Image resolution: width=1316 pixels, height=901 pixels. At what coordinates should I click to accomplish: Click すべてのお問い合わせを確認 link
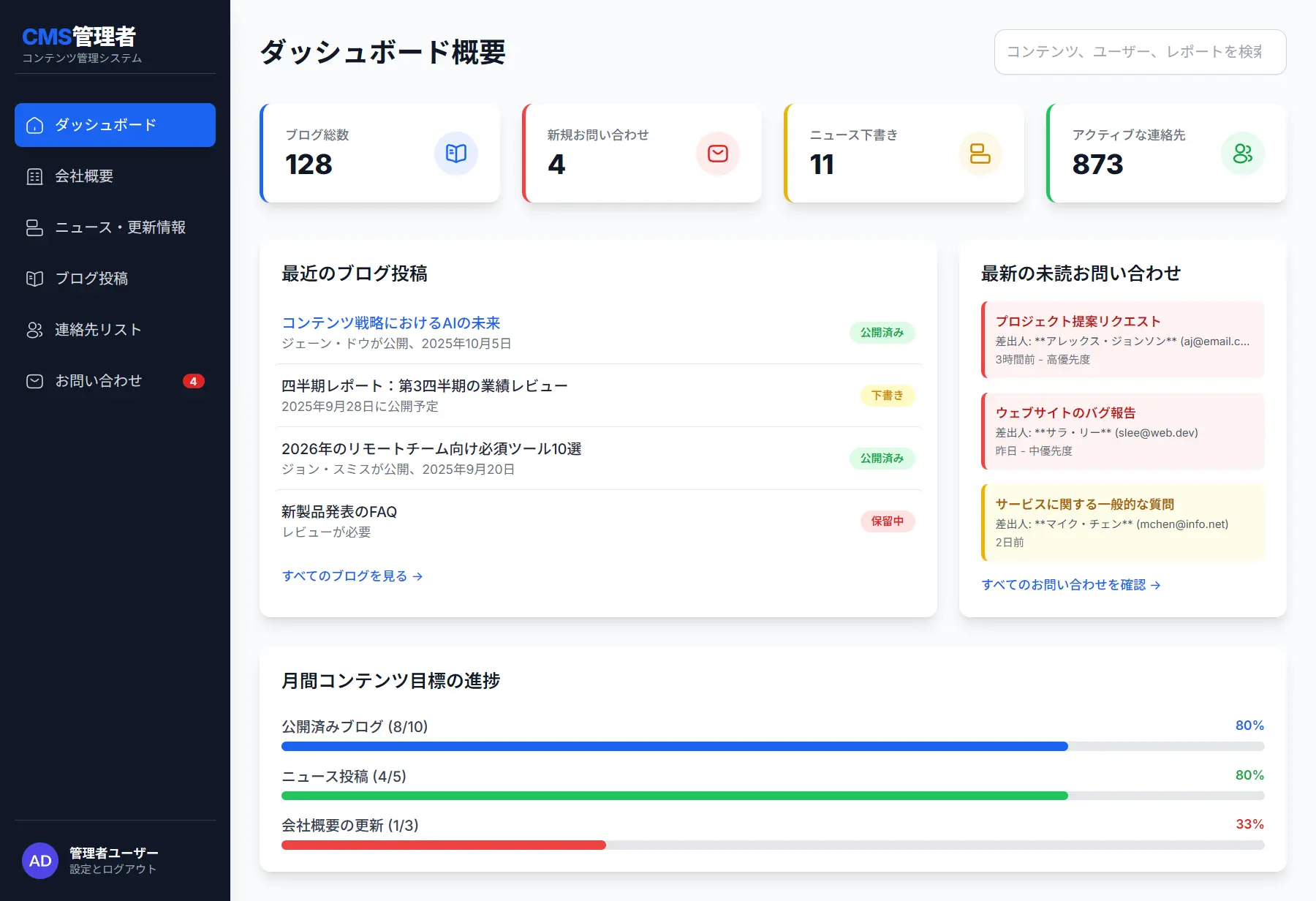pos(1071,585)
